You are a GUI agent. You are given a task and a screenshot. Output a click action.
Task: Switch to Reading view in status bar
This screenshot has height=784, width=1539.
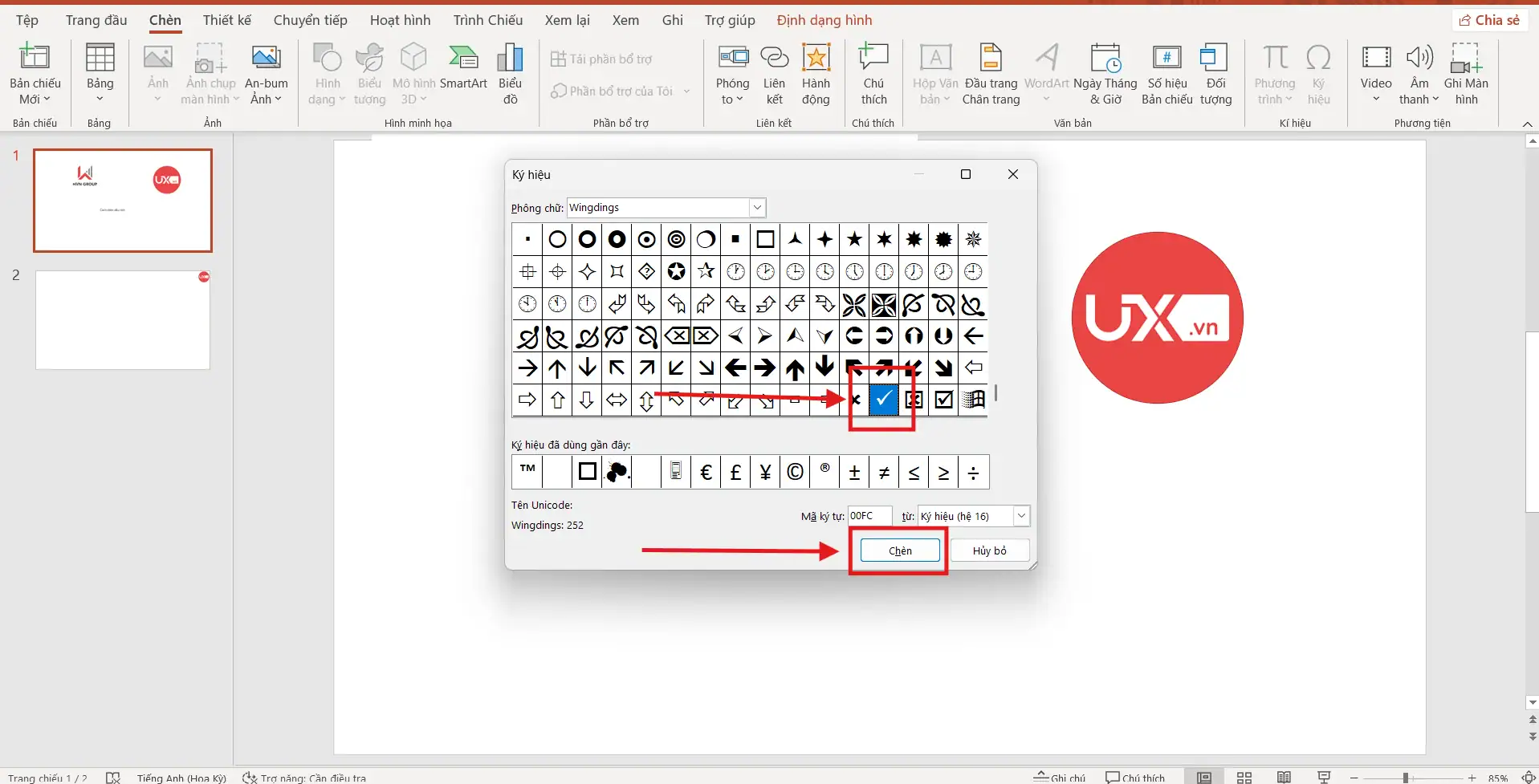click(1285, 777)
